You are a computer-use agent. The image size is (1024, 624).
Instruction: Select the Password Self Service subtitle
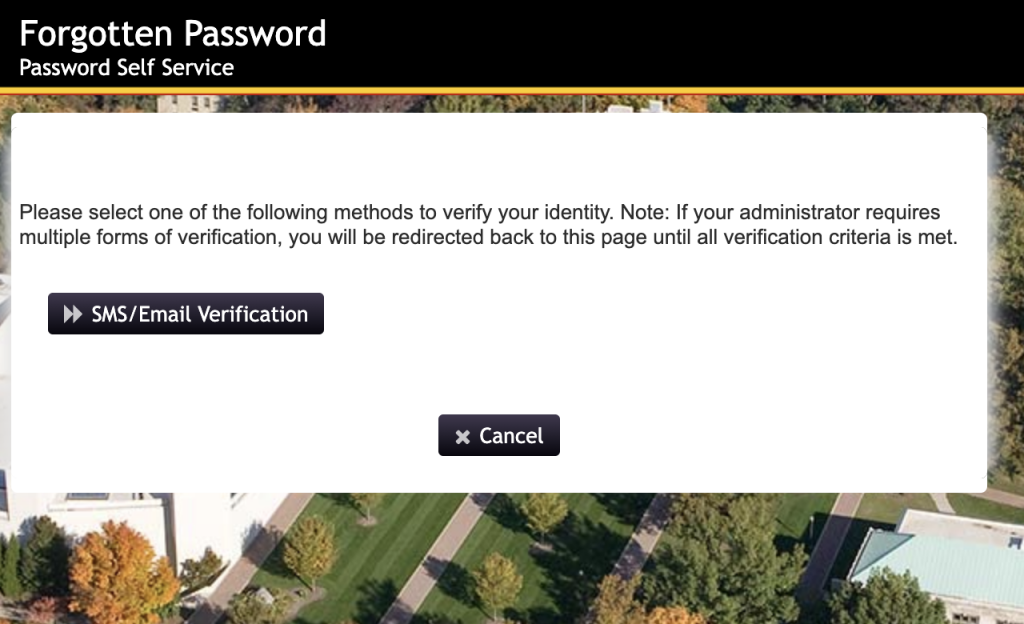tap(126, 67)
